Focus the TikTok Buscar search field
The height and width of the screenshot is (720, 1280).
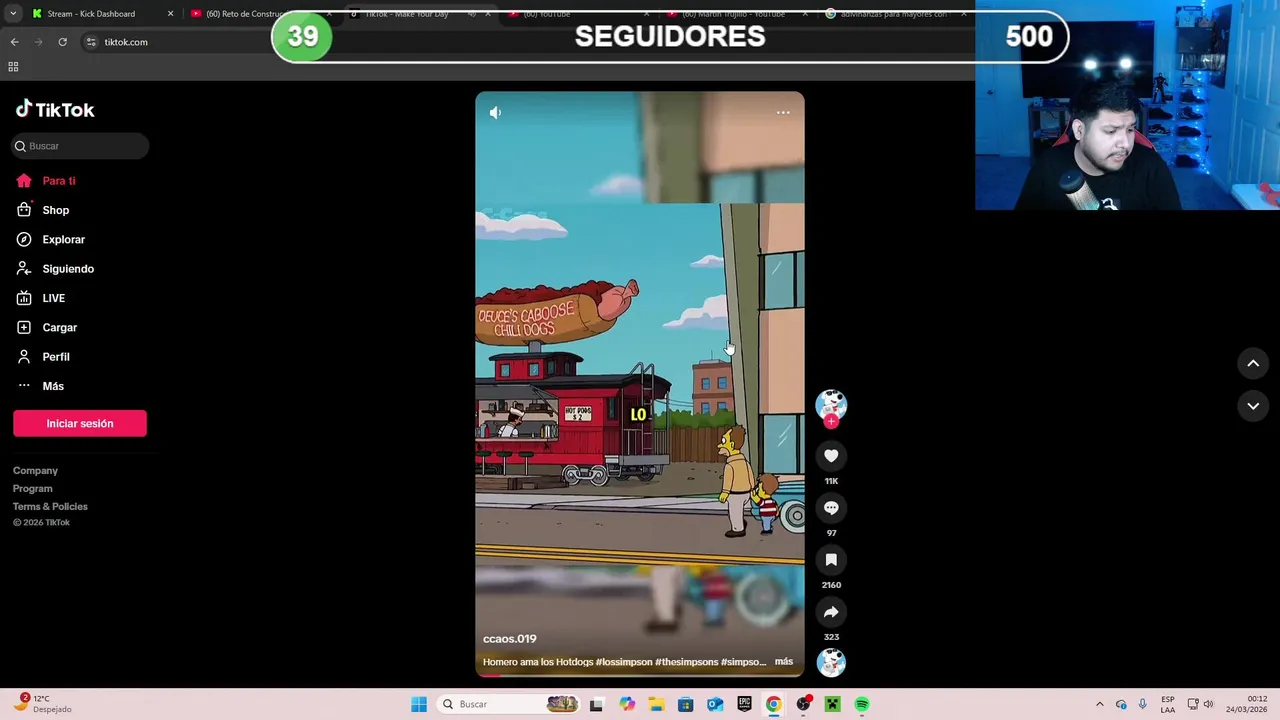(x=81, y=146)
